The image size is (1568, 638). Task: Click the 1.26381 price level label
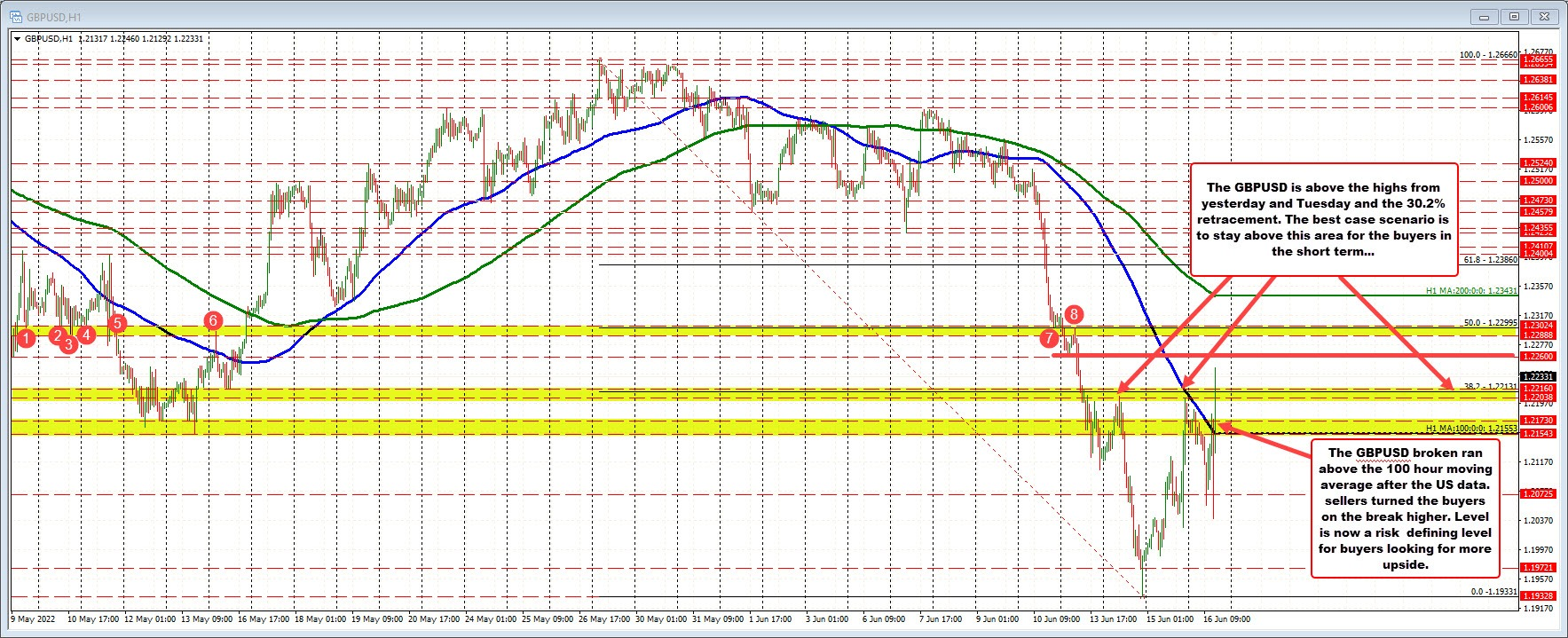[x=1538, y=79]
